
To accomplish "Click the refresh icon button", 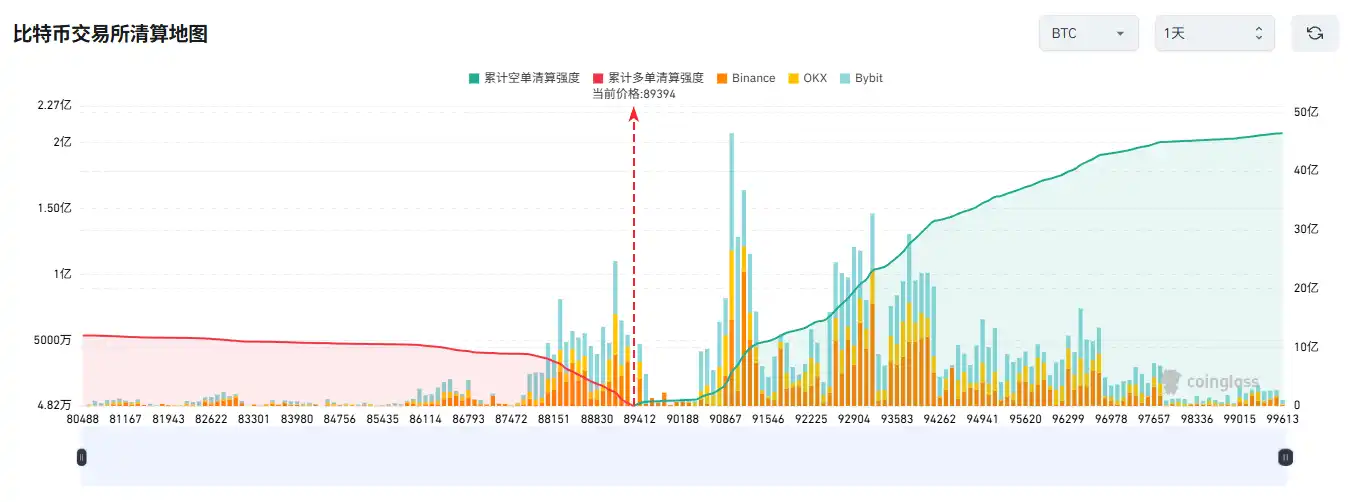I will pos(1315,33).
